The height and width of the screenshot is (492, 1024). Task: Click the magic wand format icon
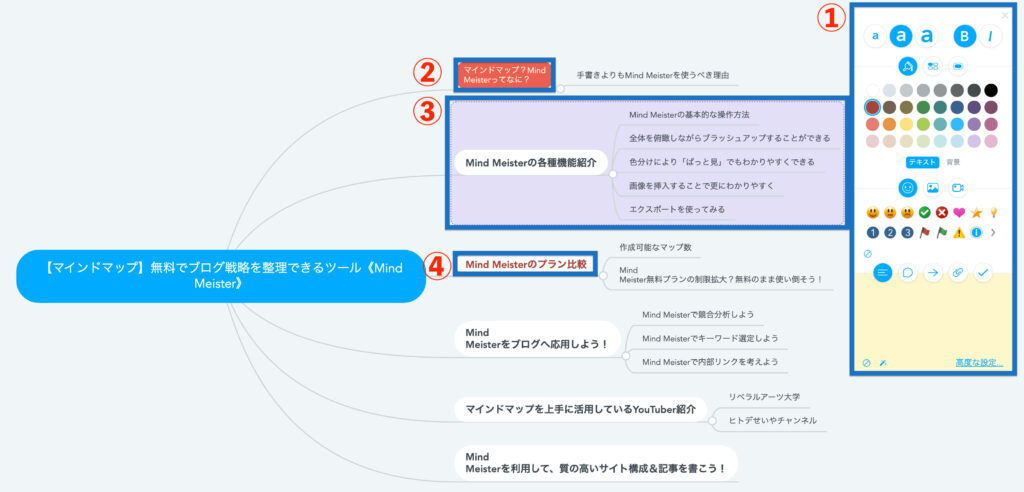tap(883, 363)
